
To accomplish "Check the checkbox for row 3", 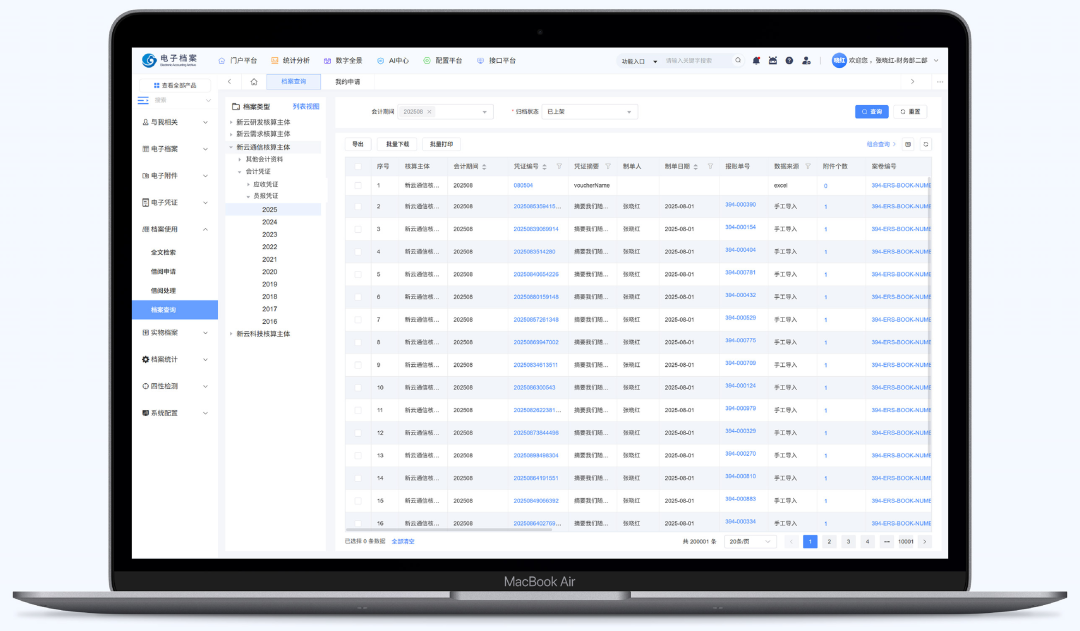I will coord(358,229).
